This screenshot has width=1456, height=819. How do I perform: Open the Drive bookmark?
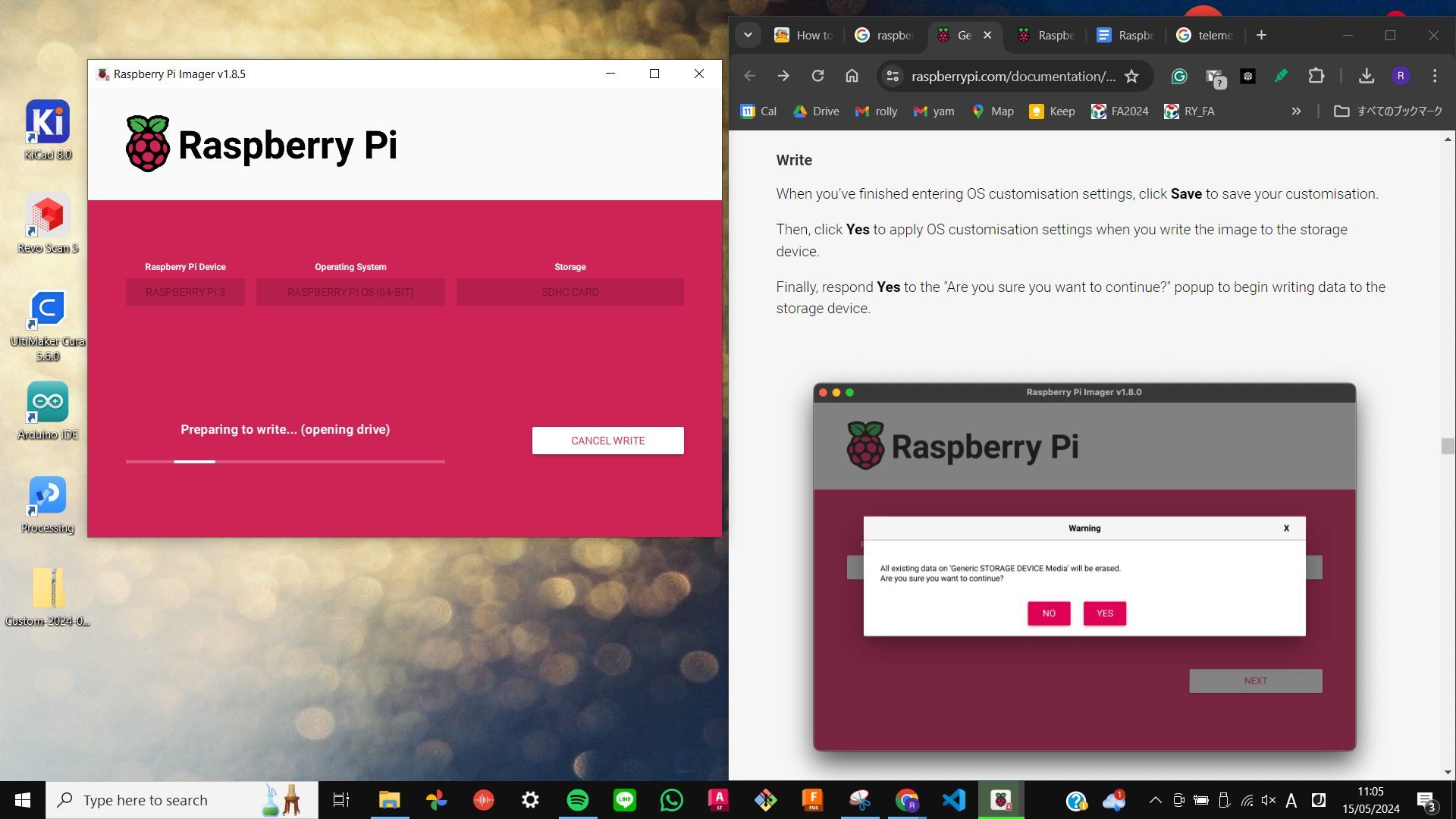point(816,111)
